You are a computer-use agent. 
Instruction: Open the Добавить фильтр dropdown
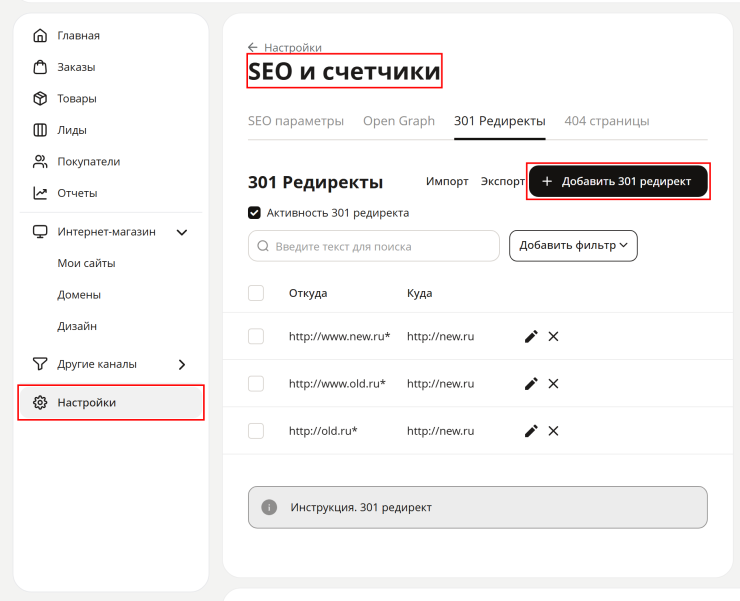click(x=573, y=245)
